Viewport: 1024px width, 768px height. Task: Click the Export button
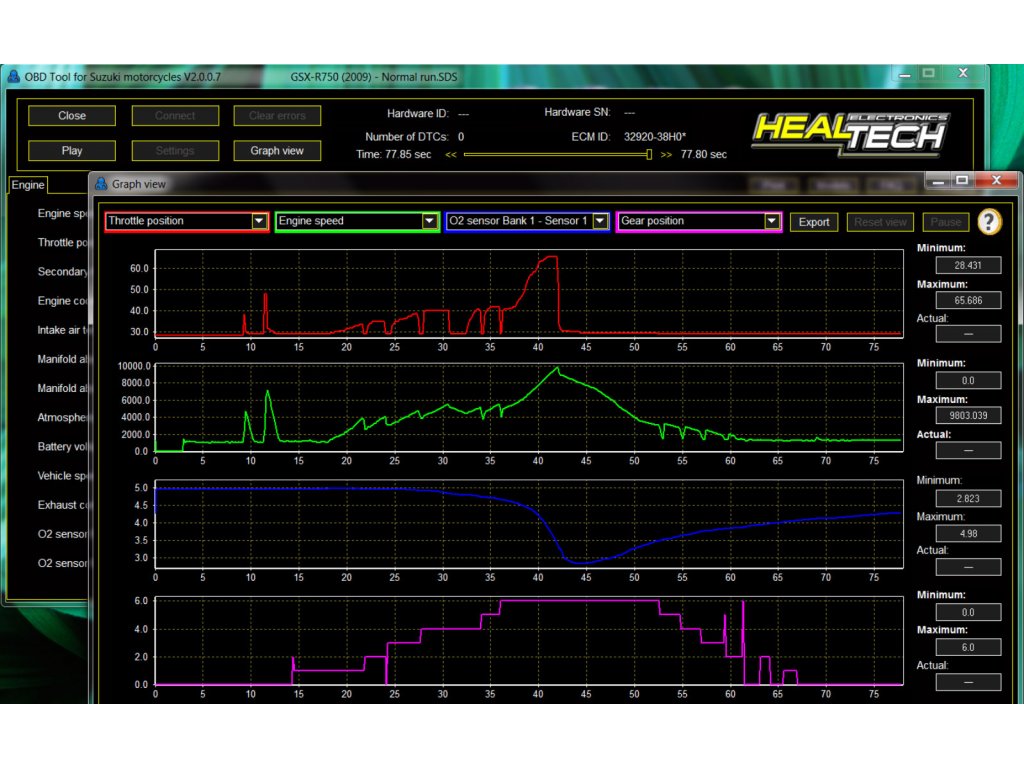click(x=814, y=222)
